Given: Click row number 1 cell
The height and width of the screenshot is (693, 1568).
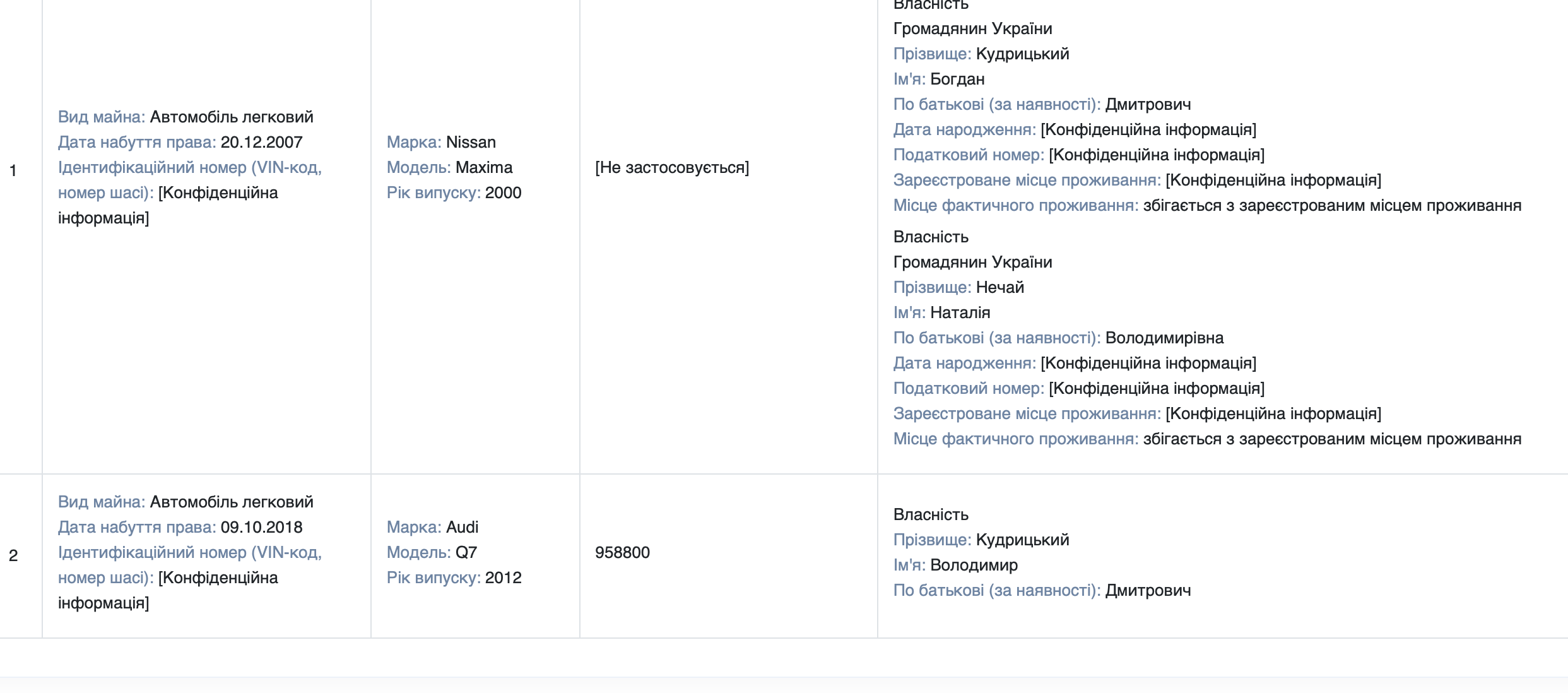Looking at the screenshot, I should [x=13, y=170].
